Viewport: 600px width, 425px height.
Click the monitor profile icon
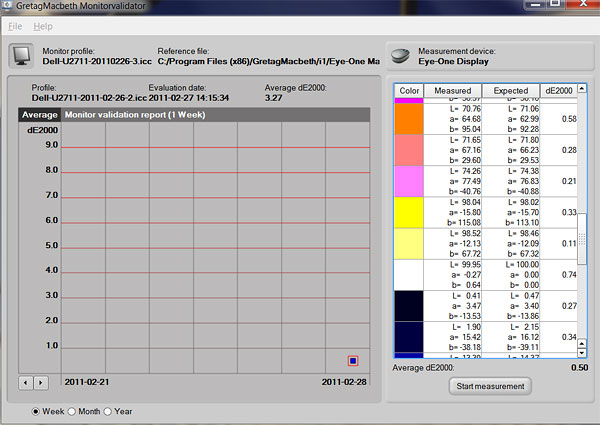(x=21, y=56)
